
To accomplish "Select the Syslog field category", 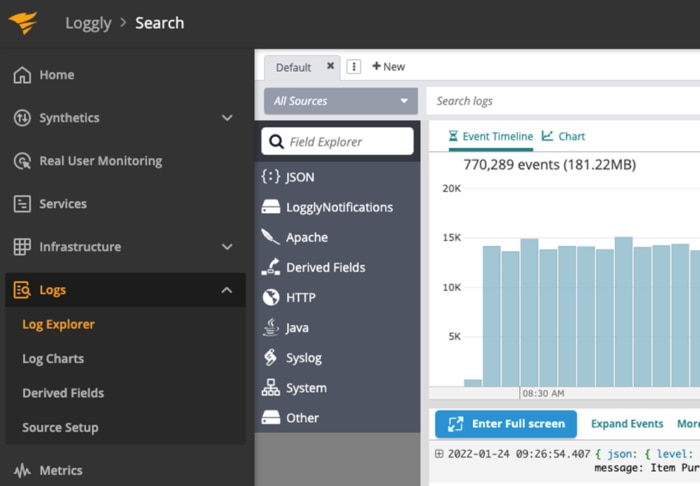I will click(x=303, y=358).
